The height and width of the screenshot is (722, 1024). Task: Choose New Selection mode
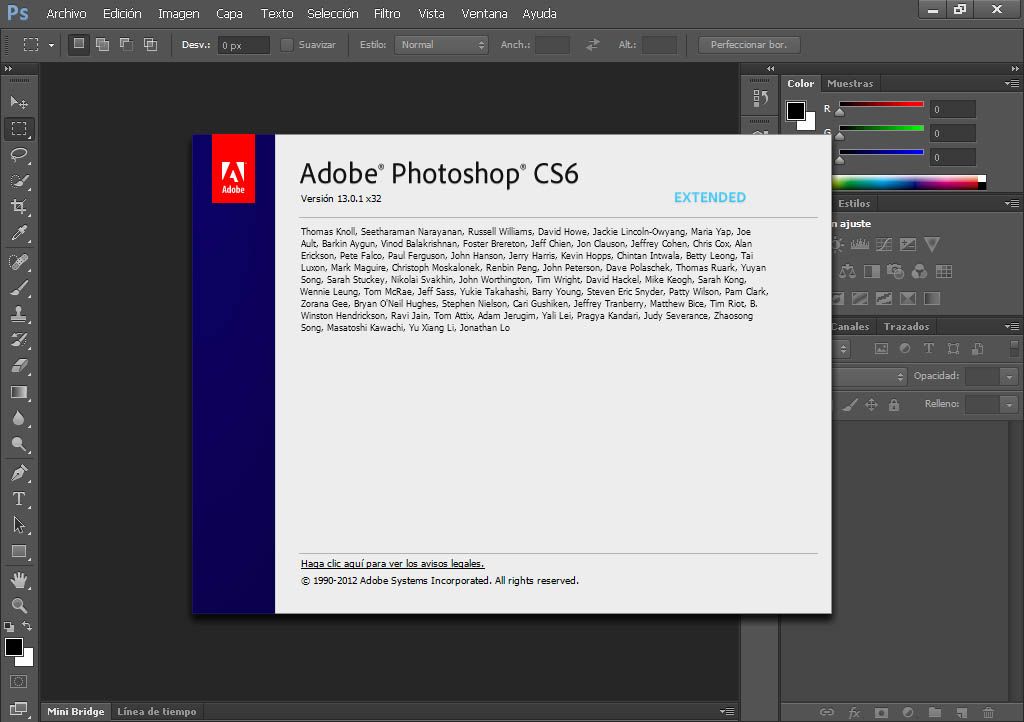click(x=79, y=44)
